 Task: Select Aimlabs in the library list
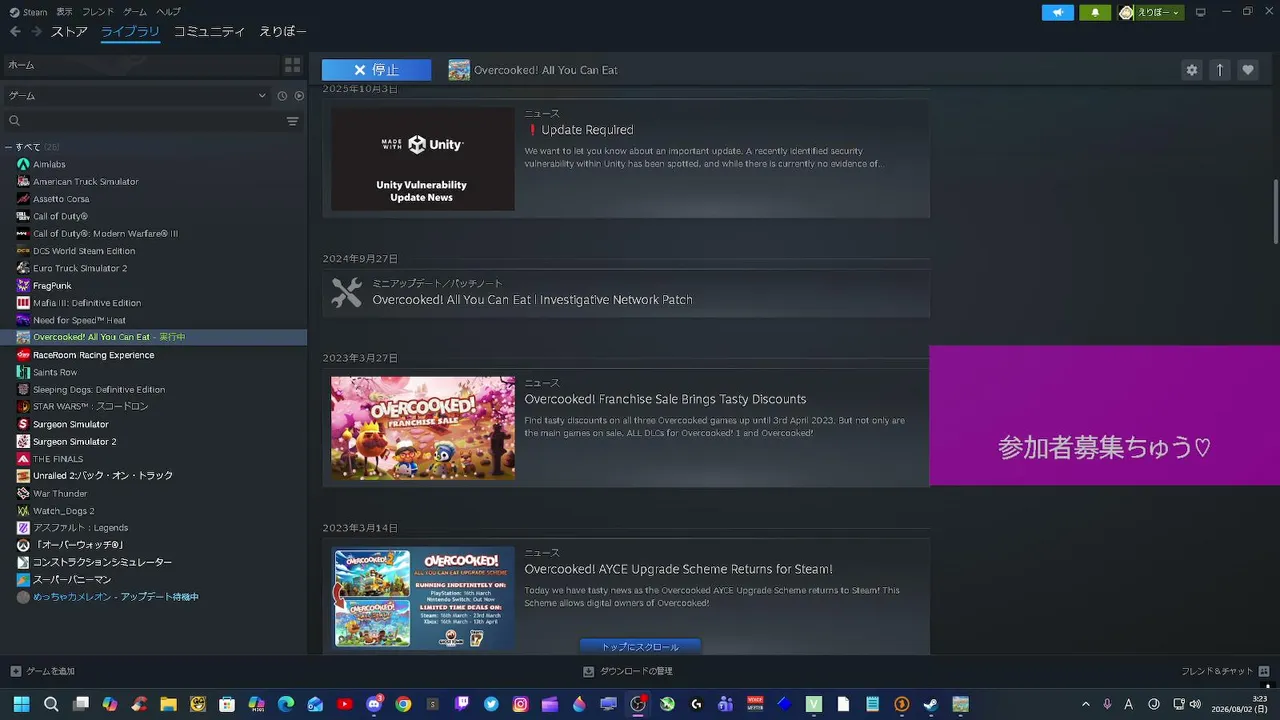click(x=49, y=164)
